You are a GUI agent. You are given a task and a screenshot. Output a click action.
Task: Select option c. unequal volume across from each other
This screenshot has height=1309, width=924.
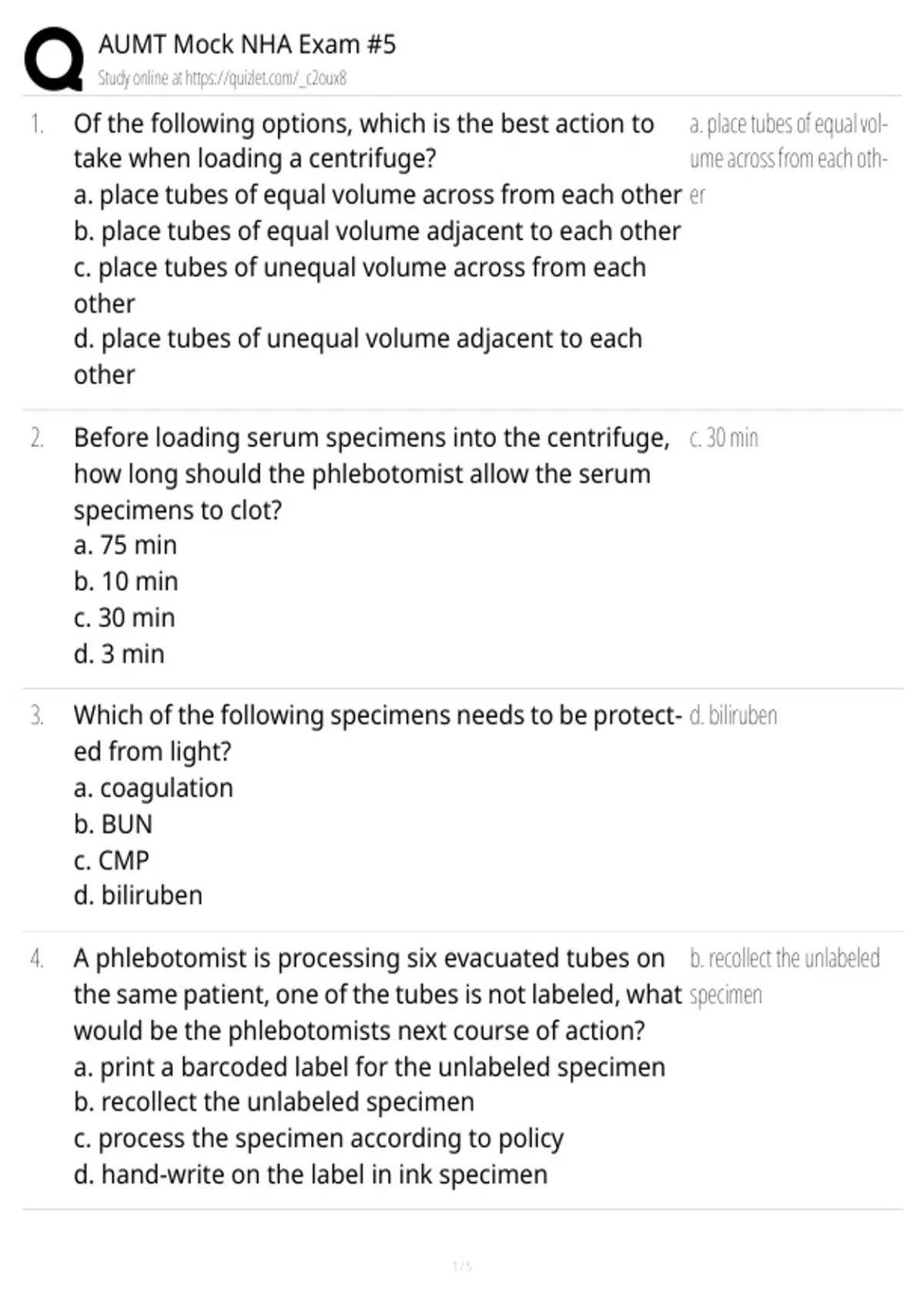tap(360, 285)
